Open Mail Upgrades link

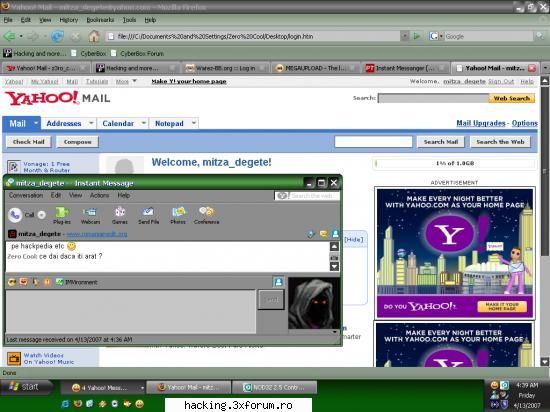481,123
